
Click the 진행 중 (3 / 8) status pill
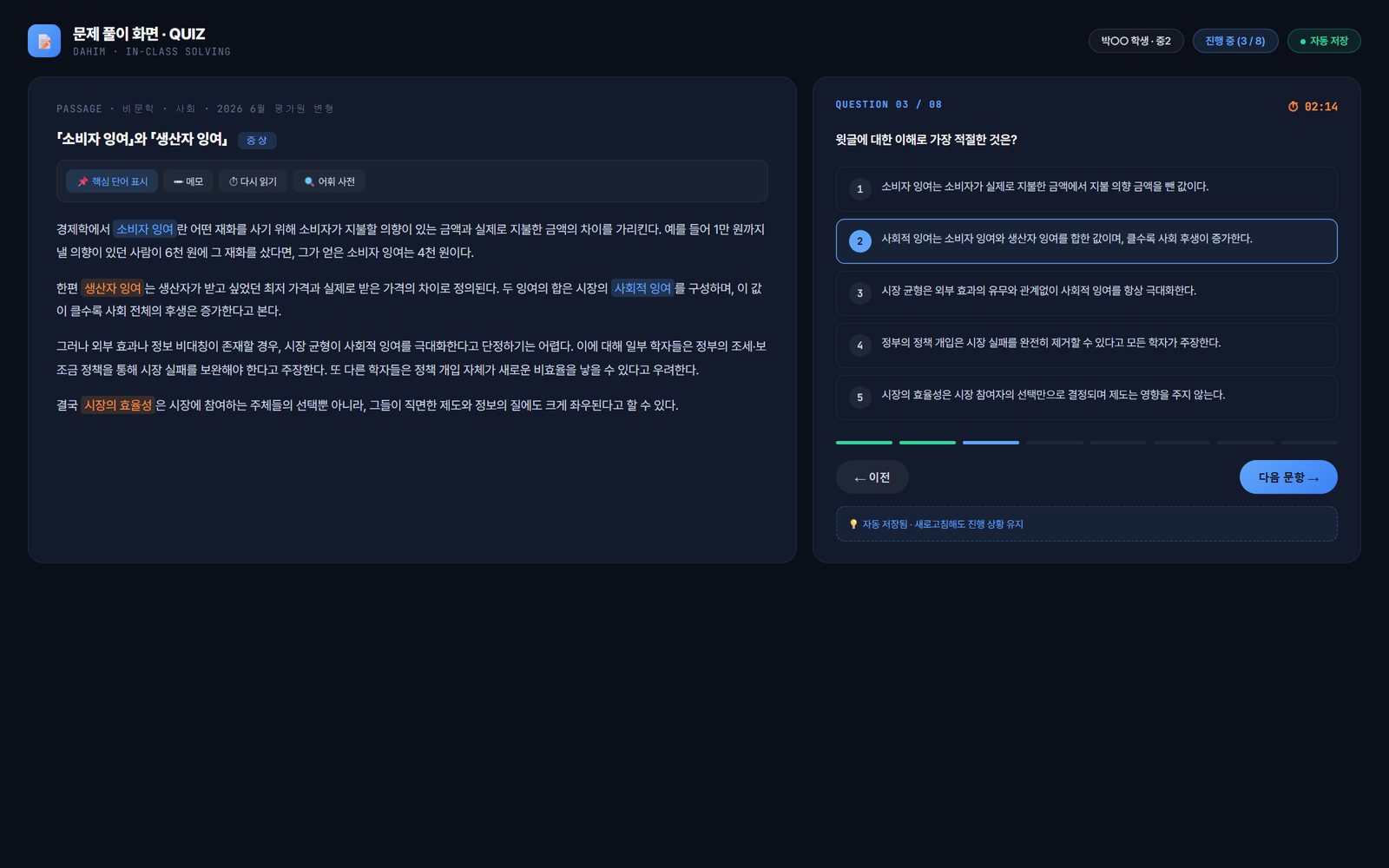(x=1234, y=41)
